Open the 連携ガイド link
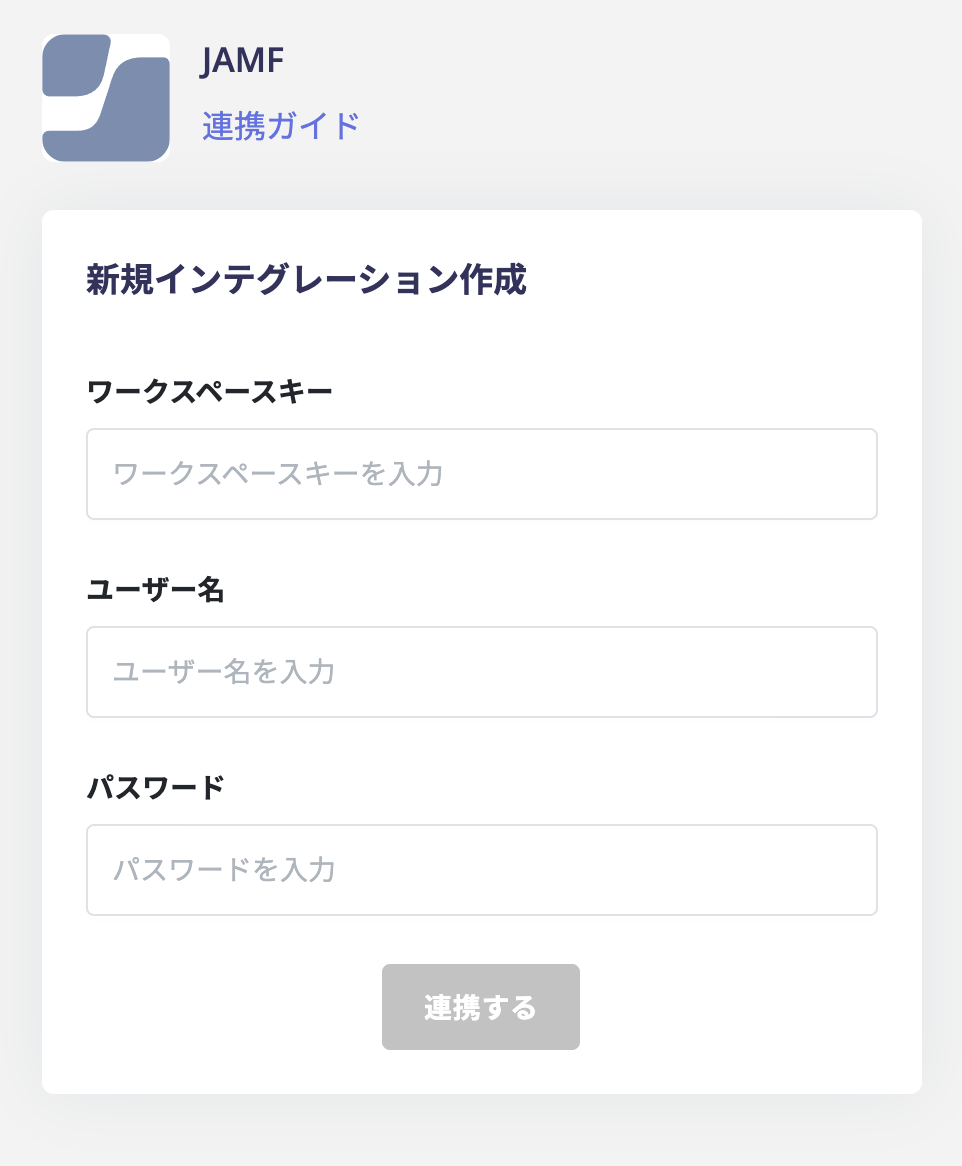 click(x=280, y=126)
